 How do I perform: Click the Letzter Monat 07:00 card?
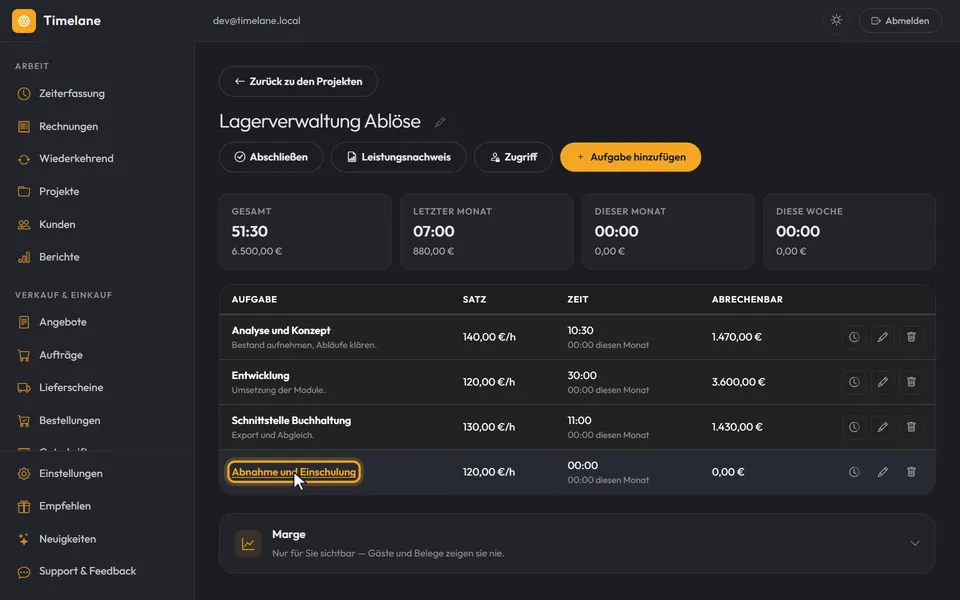click(x=487, y=231)
